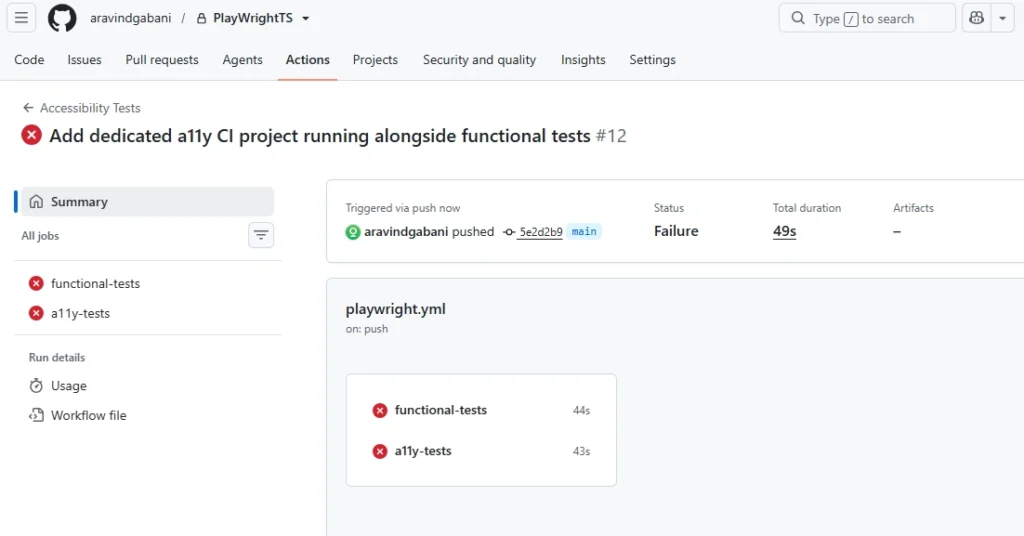This screenshot has width=1024, height=536.
Task: Open the repository Settings tab
Action: point(652,59)
